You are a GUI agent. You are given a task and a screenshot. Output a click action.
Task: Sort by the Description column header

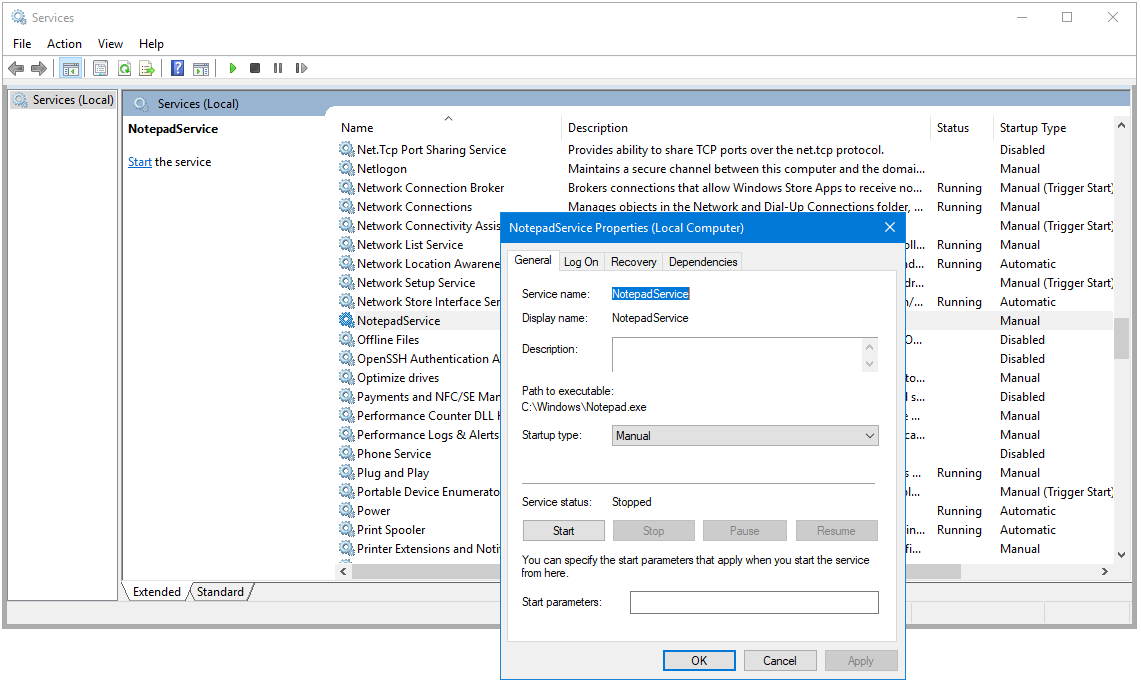[746, 127]
